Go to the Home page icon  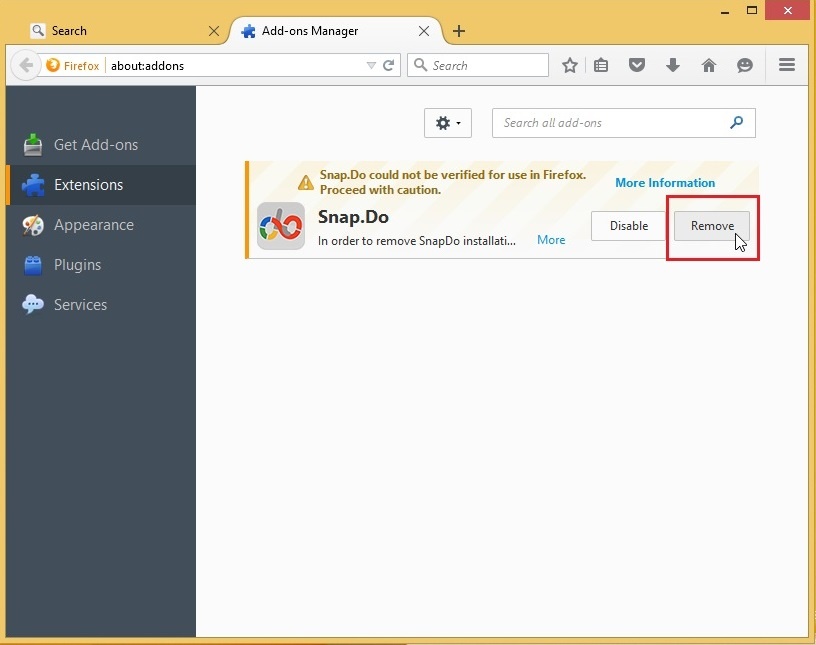point(709,64)
